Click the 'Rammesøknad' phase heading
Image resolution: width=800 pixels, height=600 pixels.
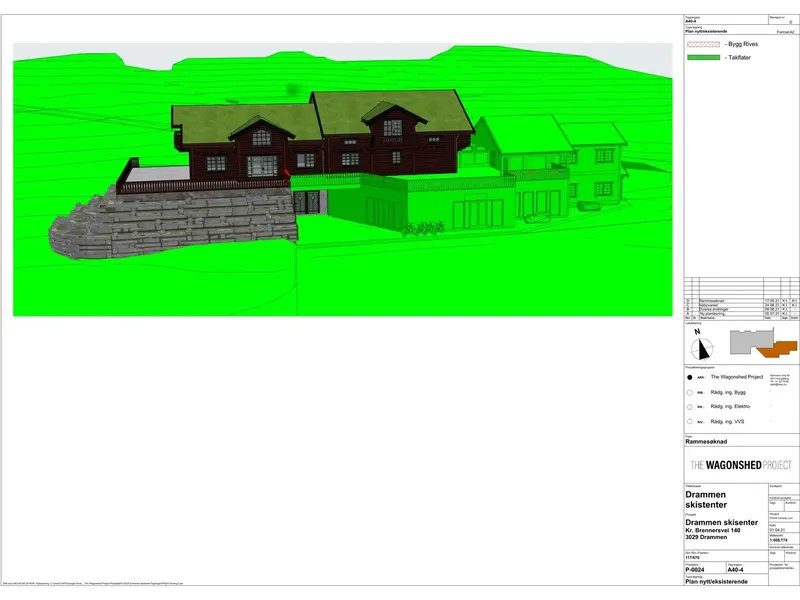click(706, 442)
